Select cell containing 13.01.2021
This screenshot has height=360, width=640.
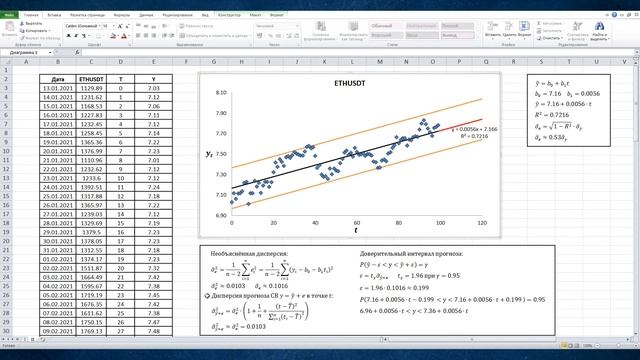(58, 88)
